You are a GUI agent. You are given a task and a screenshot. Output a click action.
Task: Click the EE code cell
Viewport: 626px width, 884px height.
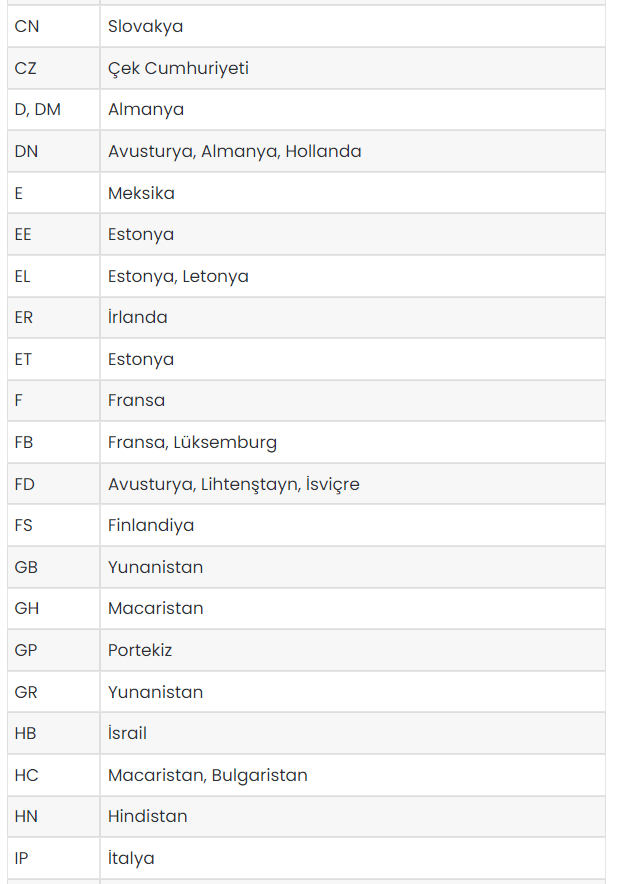(54, 235)
